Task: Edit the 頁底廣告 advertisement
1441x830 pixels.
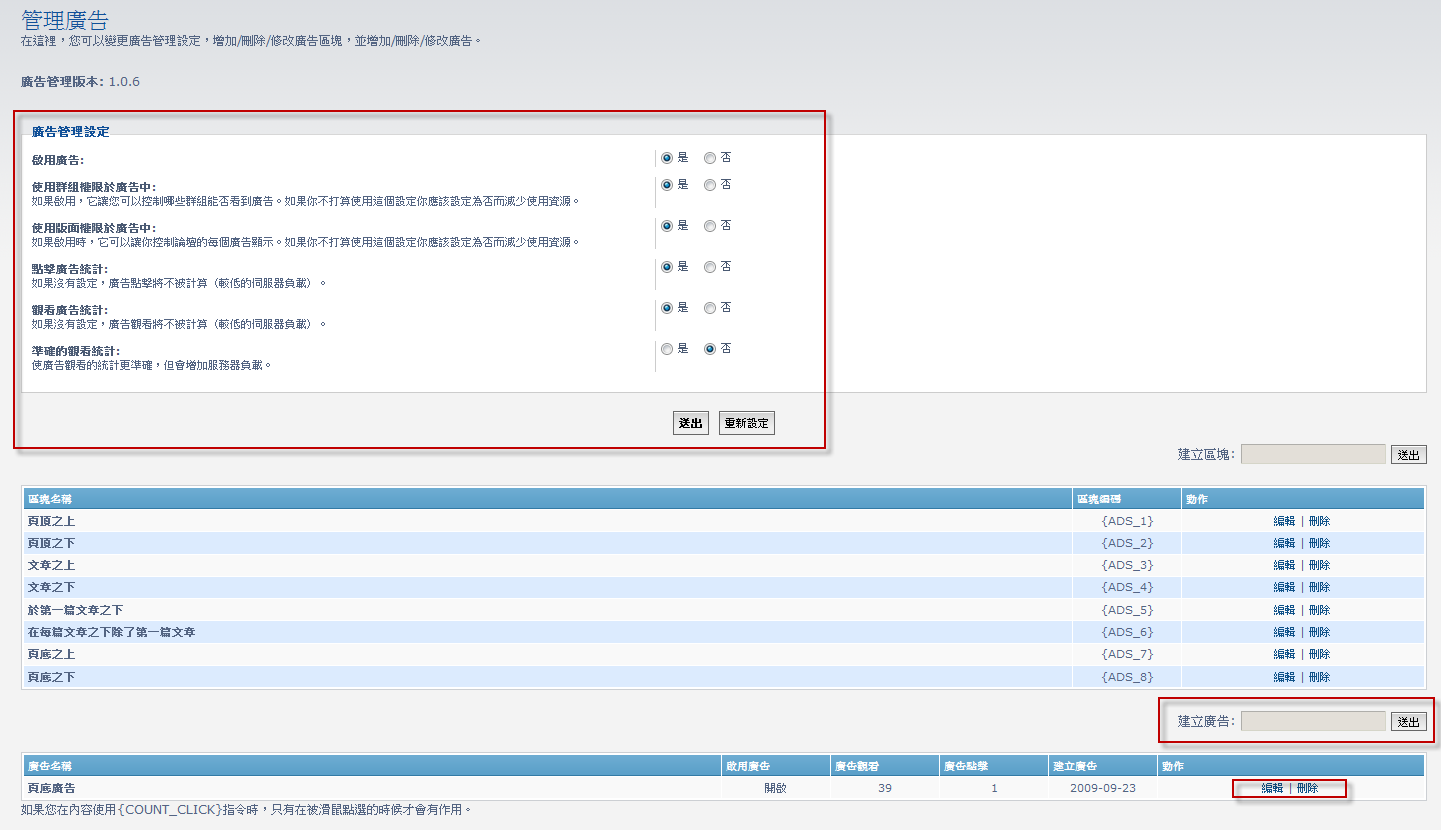Action: [1272, 788]
